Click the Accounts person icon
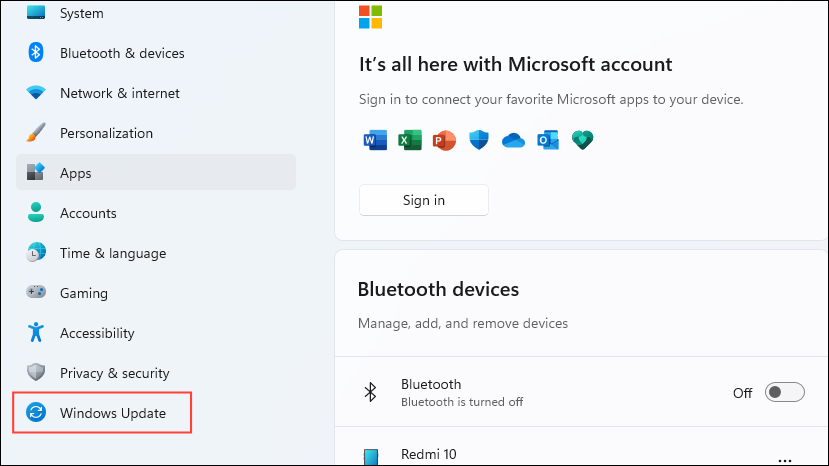Screen dimensions: 829x466 pos(36,212)
